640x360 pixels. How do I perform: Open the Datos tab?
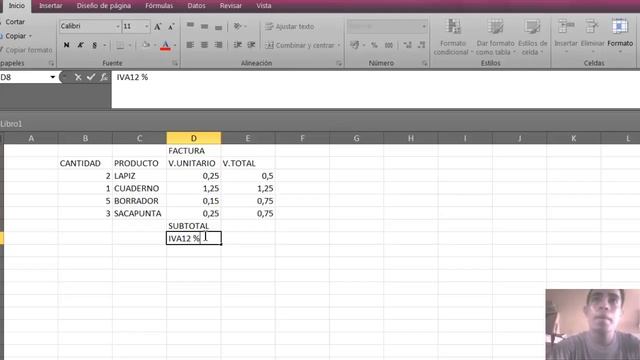(x=196, y=6)
